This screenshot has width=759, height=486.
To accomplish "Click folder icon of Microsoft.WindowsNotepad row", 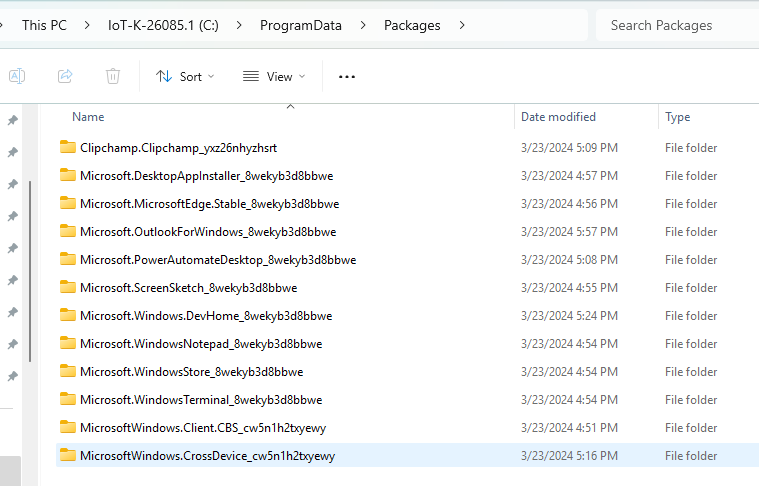I will click(x=68, y=343).
